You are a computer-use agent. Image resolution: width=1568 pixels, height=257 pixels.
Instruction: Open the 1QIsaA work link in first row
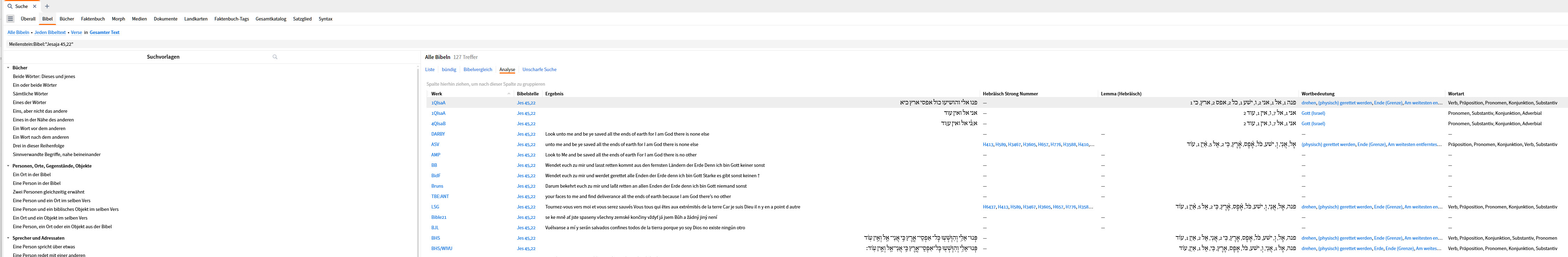438,103
